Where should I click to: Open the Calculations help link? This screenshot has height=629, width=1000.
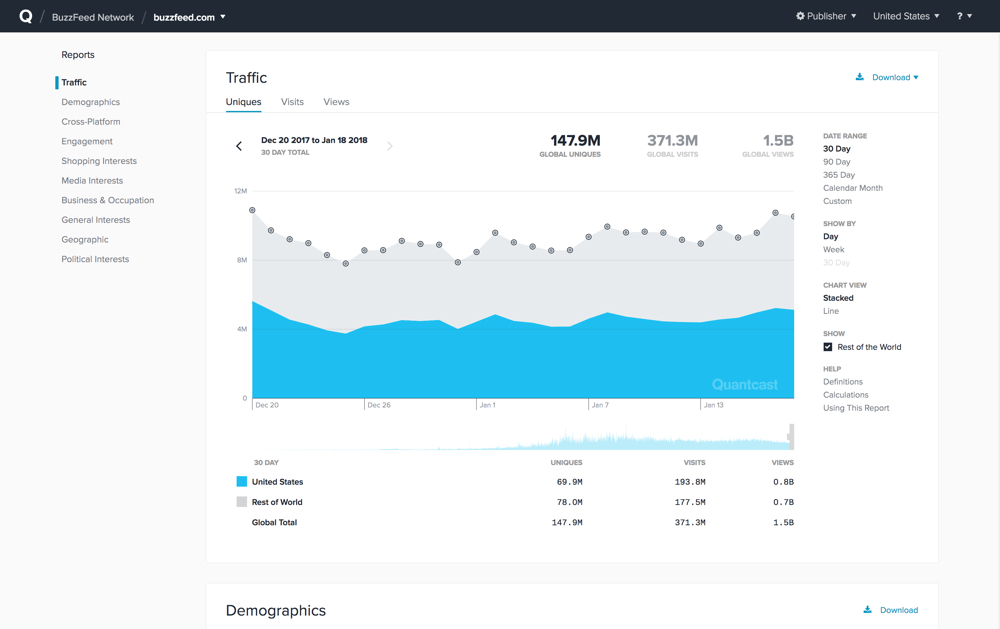[x=846, y=395]
